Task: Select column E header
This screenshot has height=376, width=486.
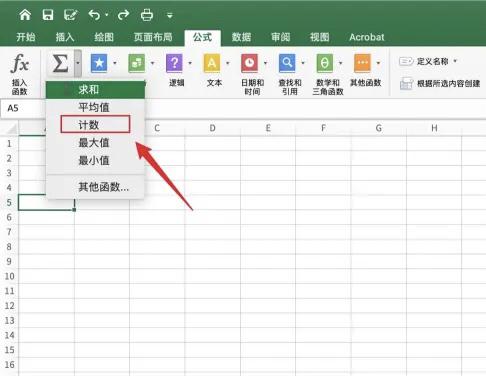Action: pyautogui.click(x=268, y=128)
